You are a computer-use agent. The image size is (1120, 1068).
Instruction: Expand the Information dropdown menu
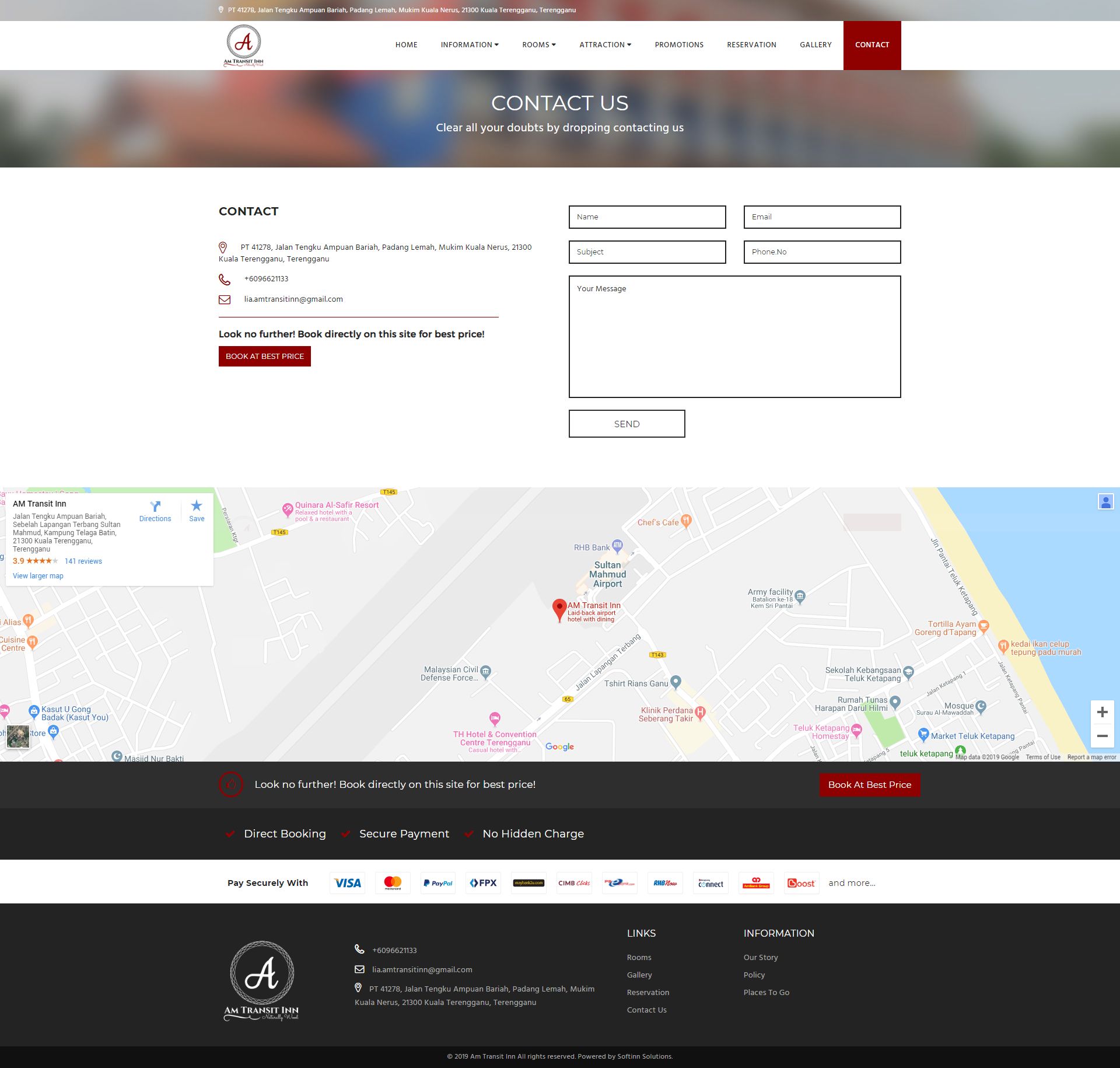pos(470,45)
